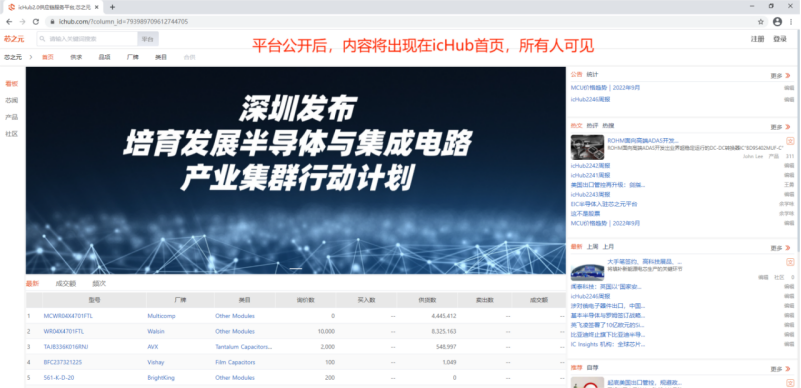Click the 登录 login link
This screenshot has height=388, width=801.
[780, 39]
